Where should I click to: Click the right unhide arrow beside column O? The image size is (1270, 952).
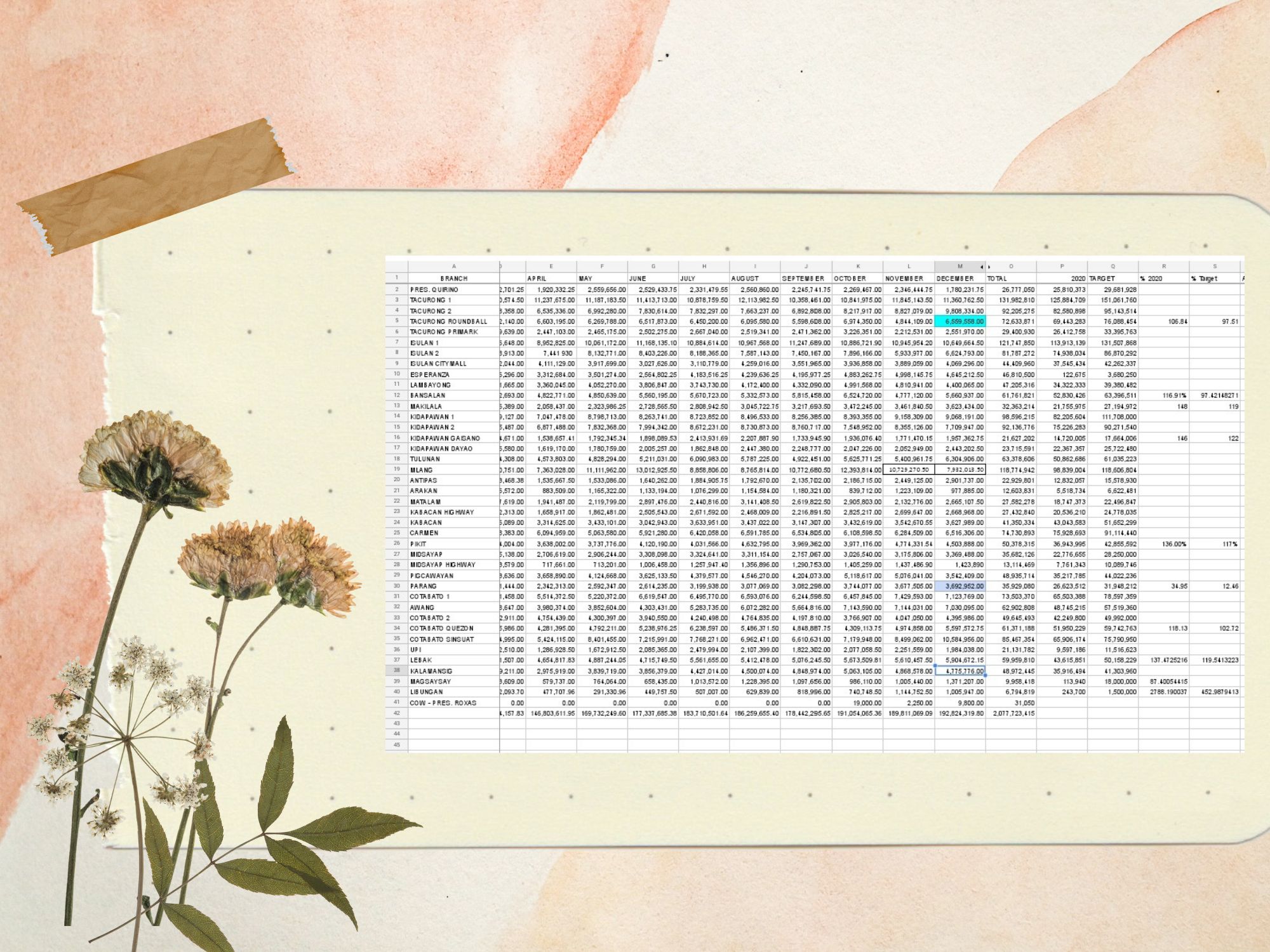989,267
